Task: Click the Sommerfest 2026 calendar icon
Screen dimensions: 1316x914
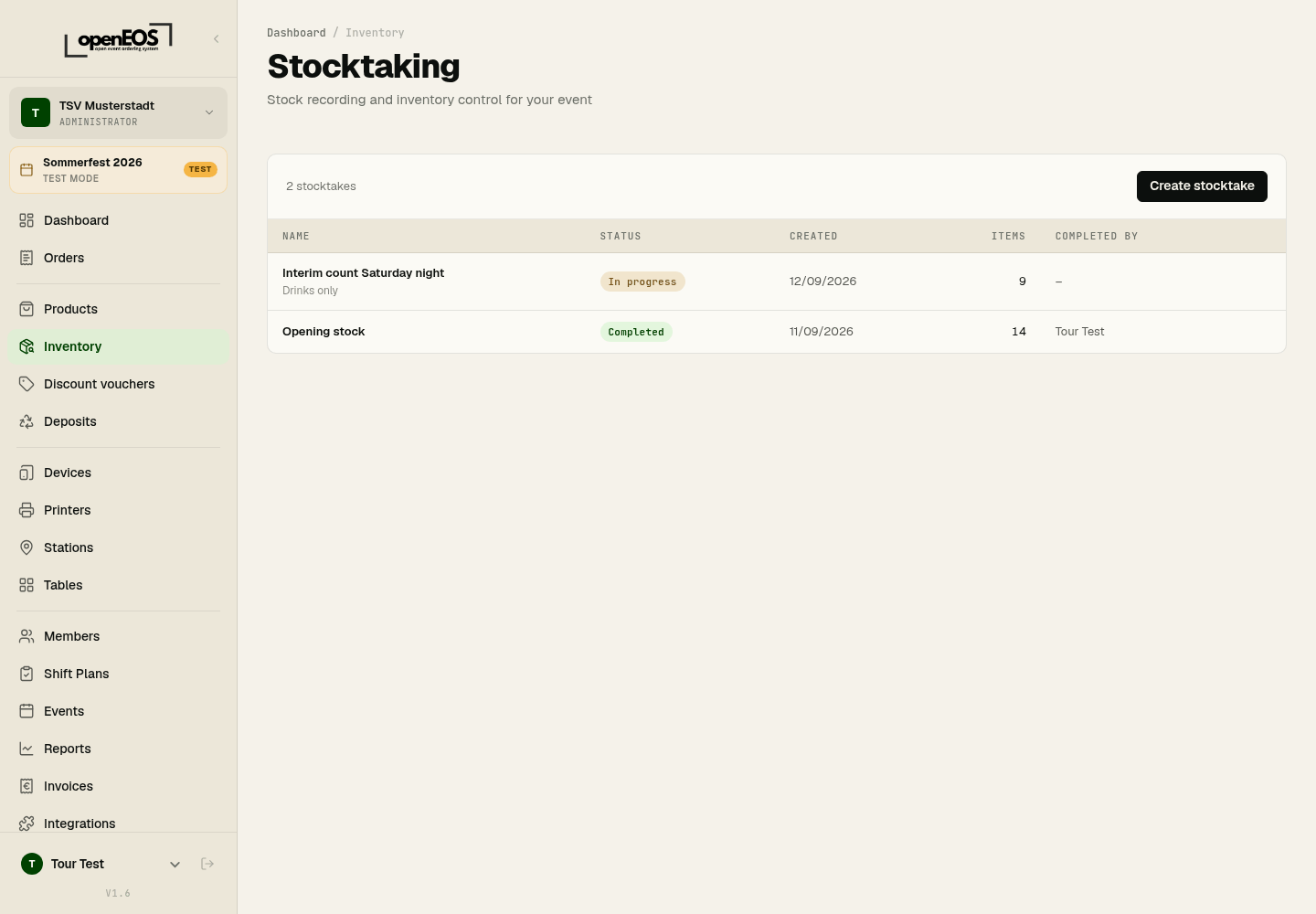Action: pyautogui.click(x=27, y=170)
